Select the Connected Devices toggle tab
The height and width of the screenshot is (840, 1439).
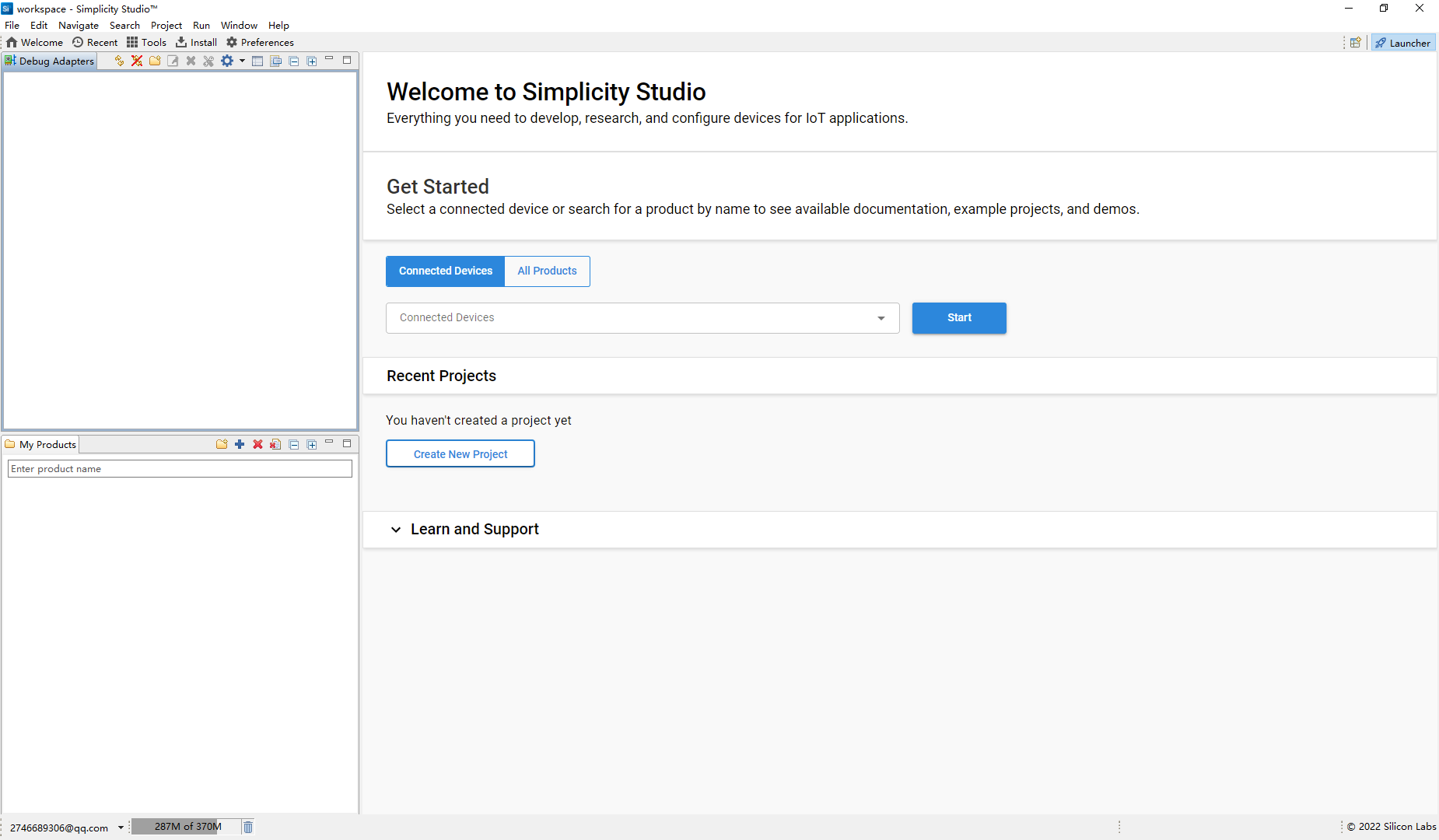446,271
